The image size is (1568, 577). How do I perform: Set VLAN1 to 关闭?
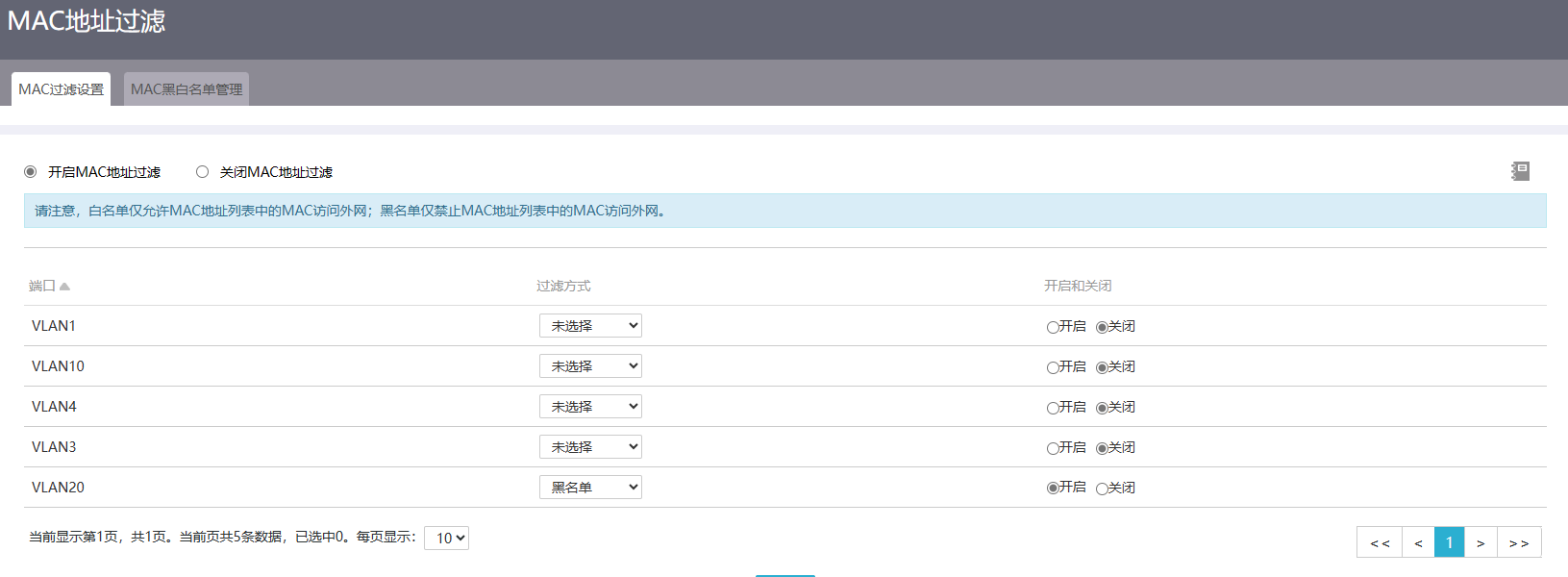[1102, 327]
